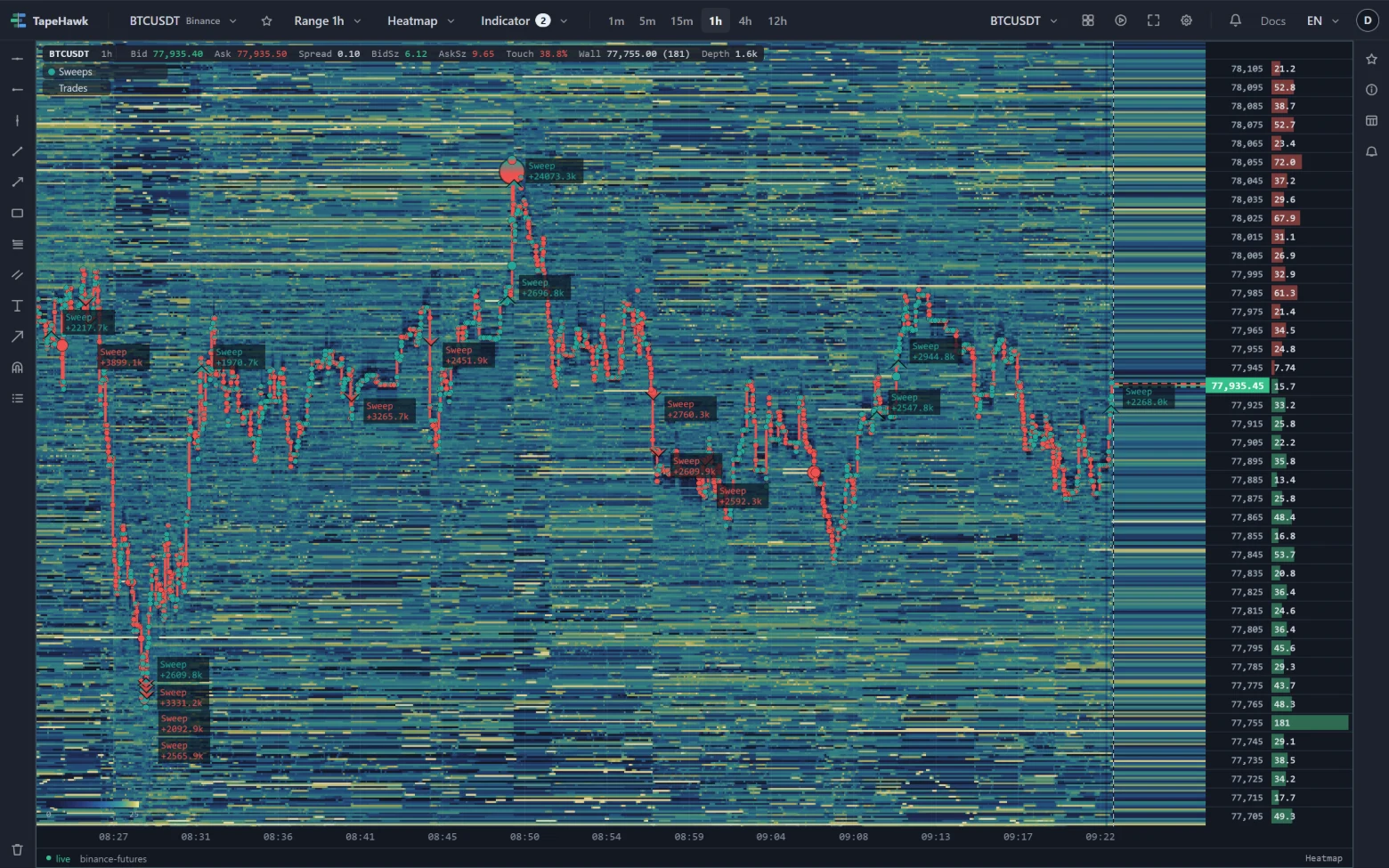Open the Heatmap chart type dropdown

(420, 20)
